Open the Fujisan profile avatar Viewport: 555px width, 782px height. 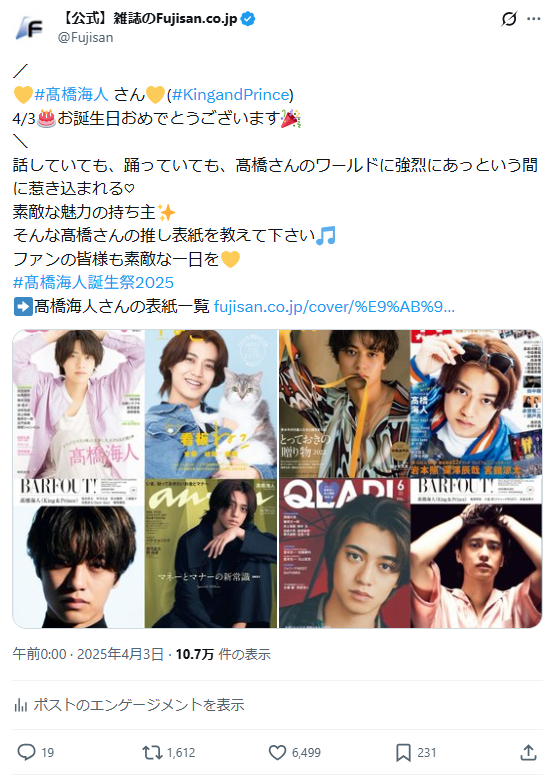pos(28,28)
